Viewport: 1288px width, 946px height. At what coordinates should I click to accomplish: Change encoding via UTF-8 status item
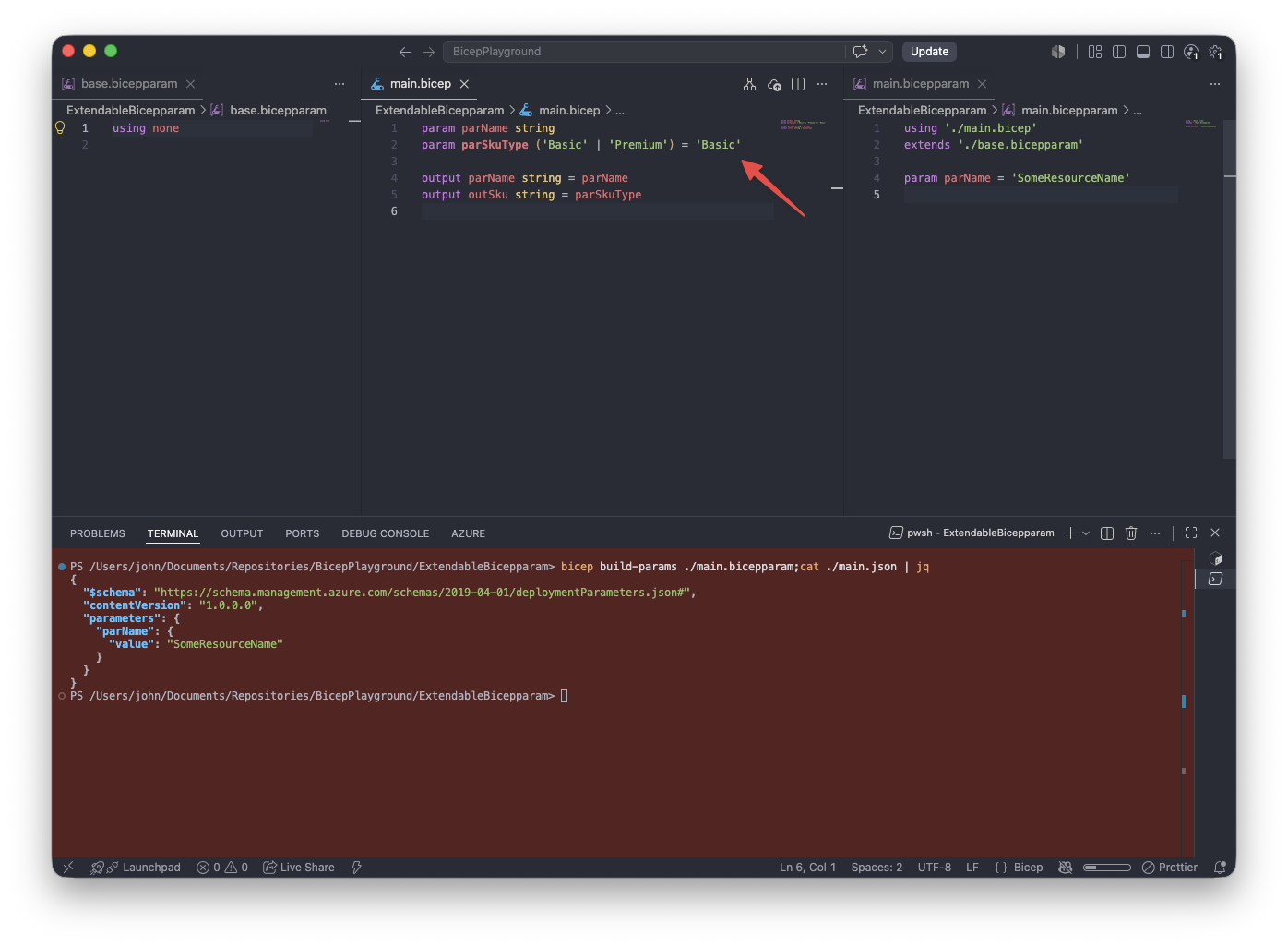point(934,868)
